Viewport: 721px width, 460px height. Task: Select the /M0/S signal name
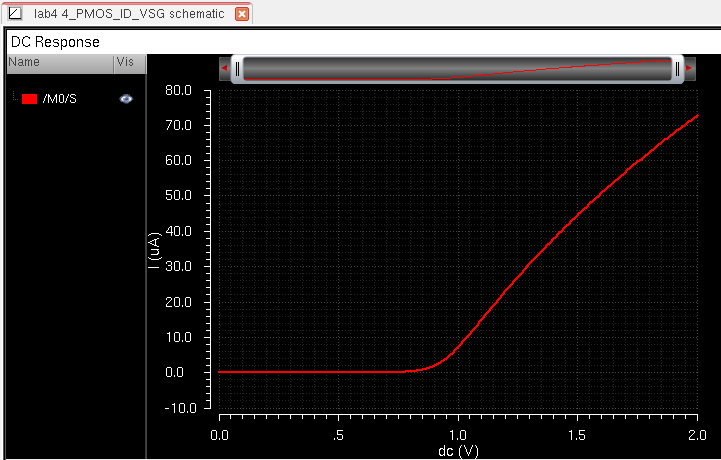pos(59,99)
